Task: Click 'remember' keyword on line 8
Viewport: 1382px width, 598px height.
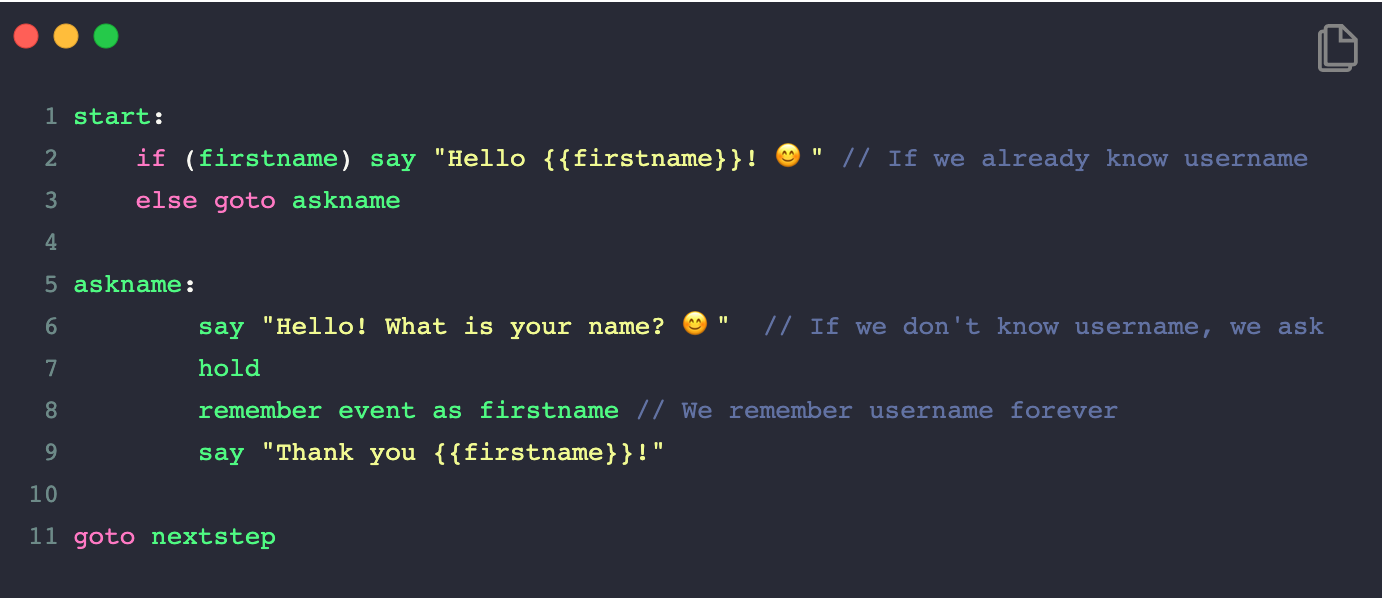Action: point(260,411)
